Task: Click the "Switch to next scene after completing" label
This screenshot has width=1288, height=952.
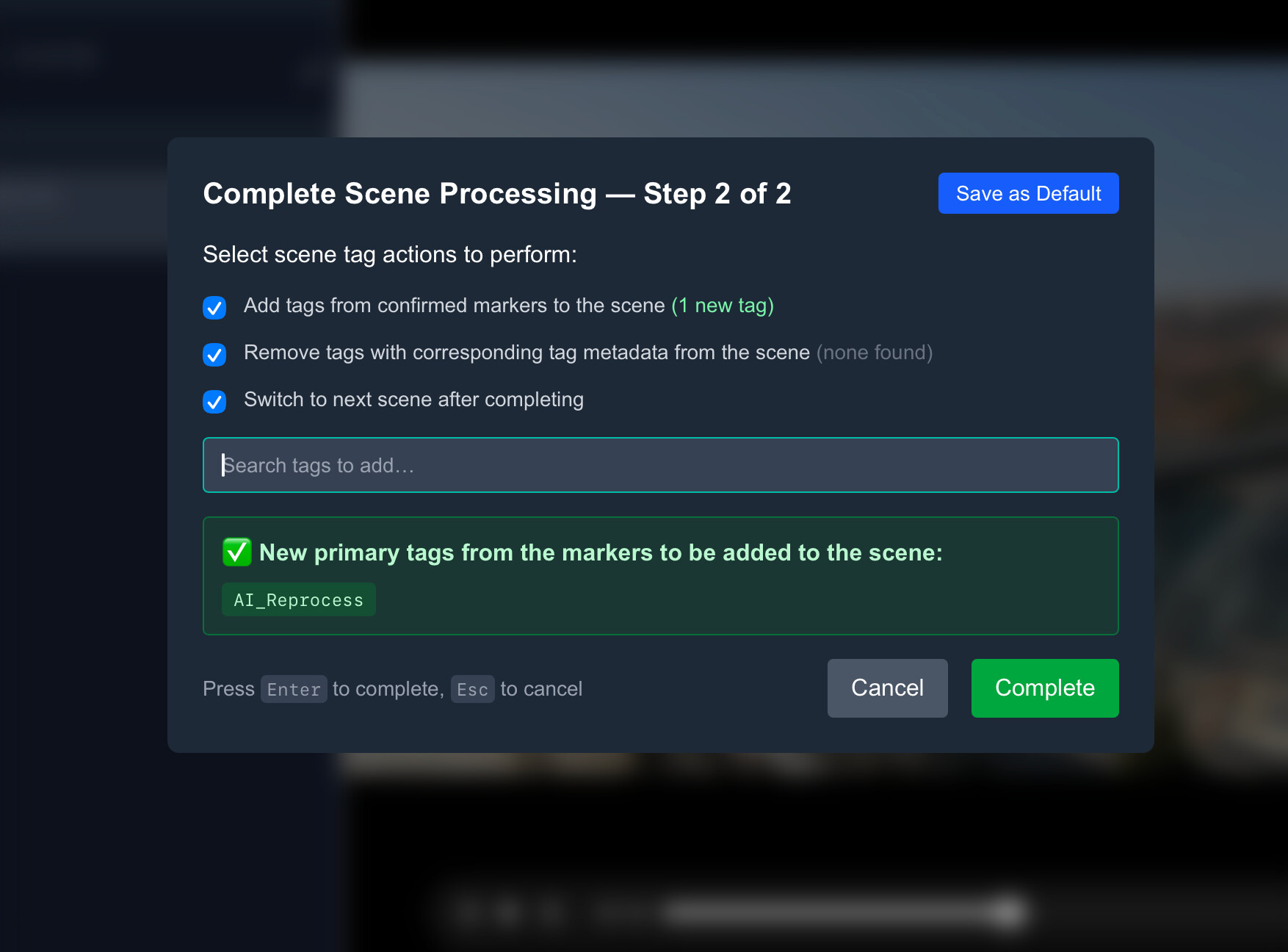Action: pyautogui.click(x=413, y=400)
